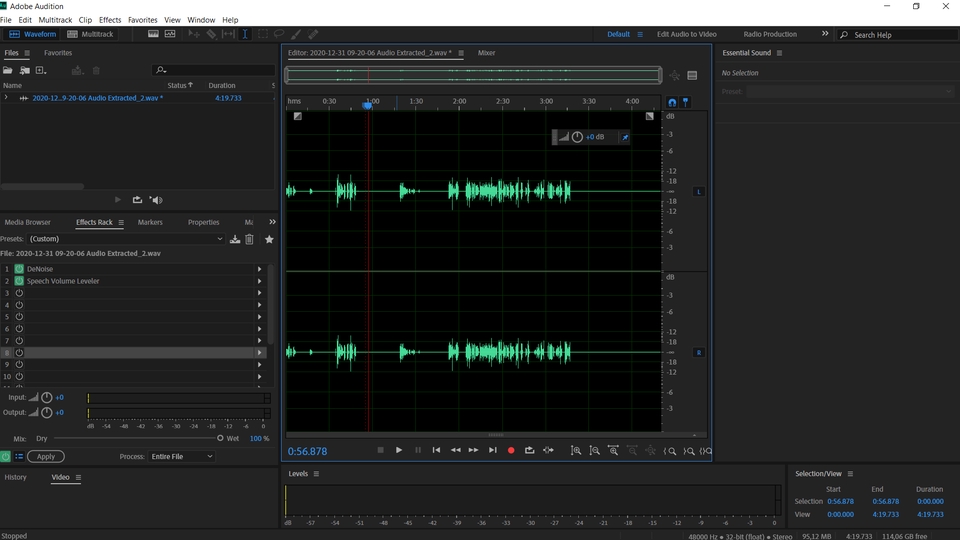Click the Mix Dry/Wet slider handle
The height and width of the screenshot is (540, 960).
tap(220, 438)
